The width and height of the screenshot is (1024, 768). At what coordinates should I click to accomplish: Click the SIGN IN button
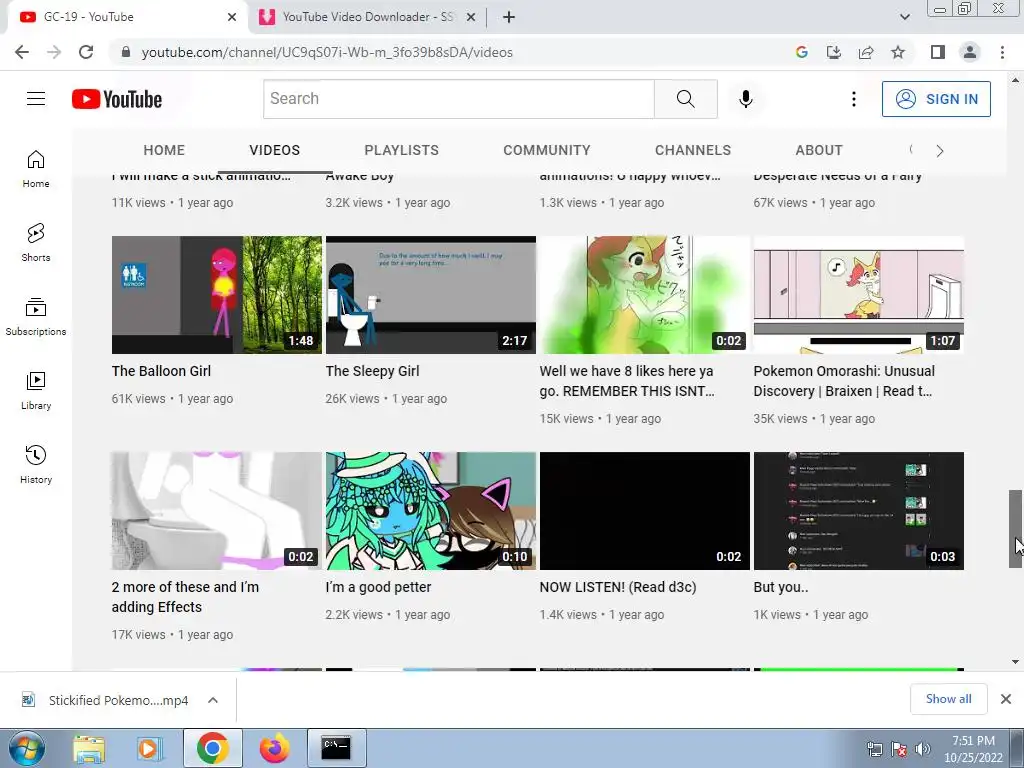click(936, 99)
